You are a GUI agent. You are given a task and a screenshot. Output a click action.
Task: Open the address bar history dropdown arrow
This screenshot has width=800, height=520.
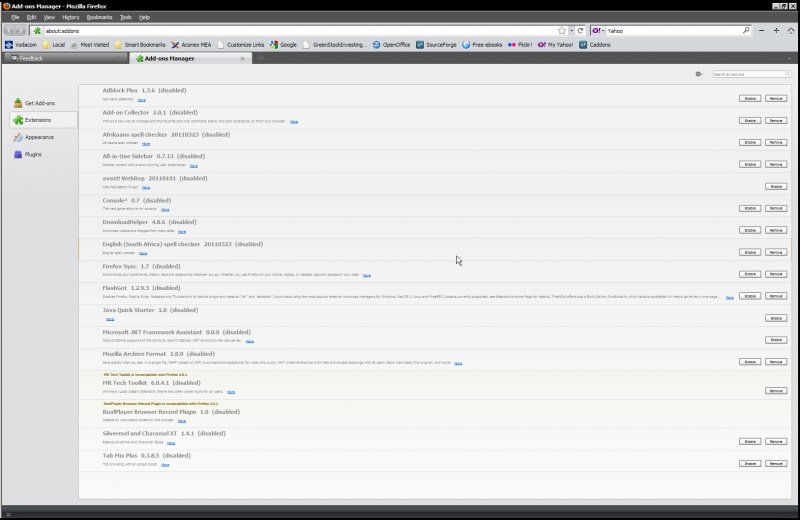point(571,31)
